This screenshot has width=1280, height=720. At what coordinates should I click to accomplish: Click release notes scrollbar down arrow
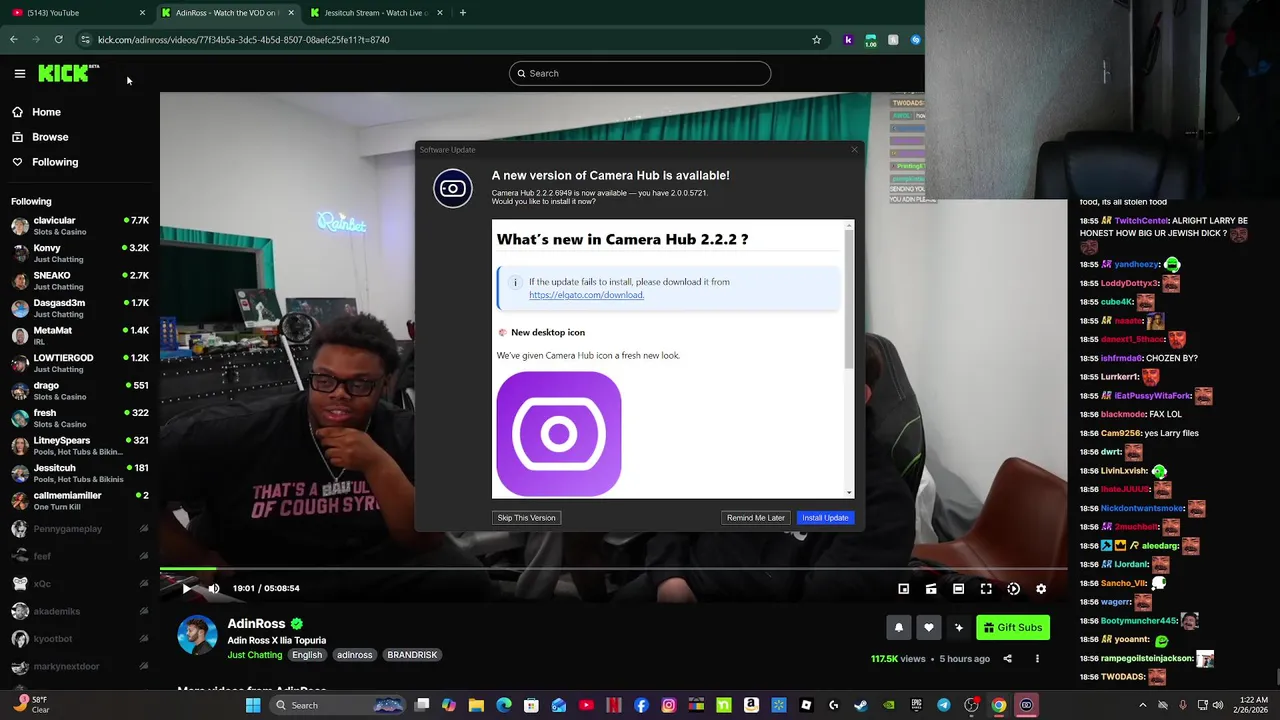(x=849, y=492)
